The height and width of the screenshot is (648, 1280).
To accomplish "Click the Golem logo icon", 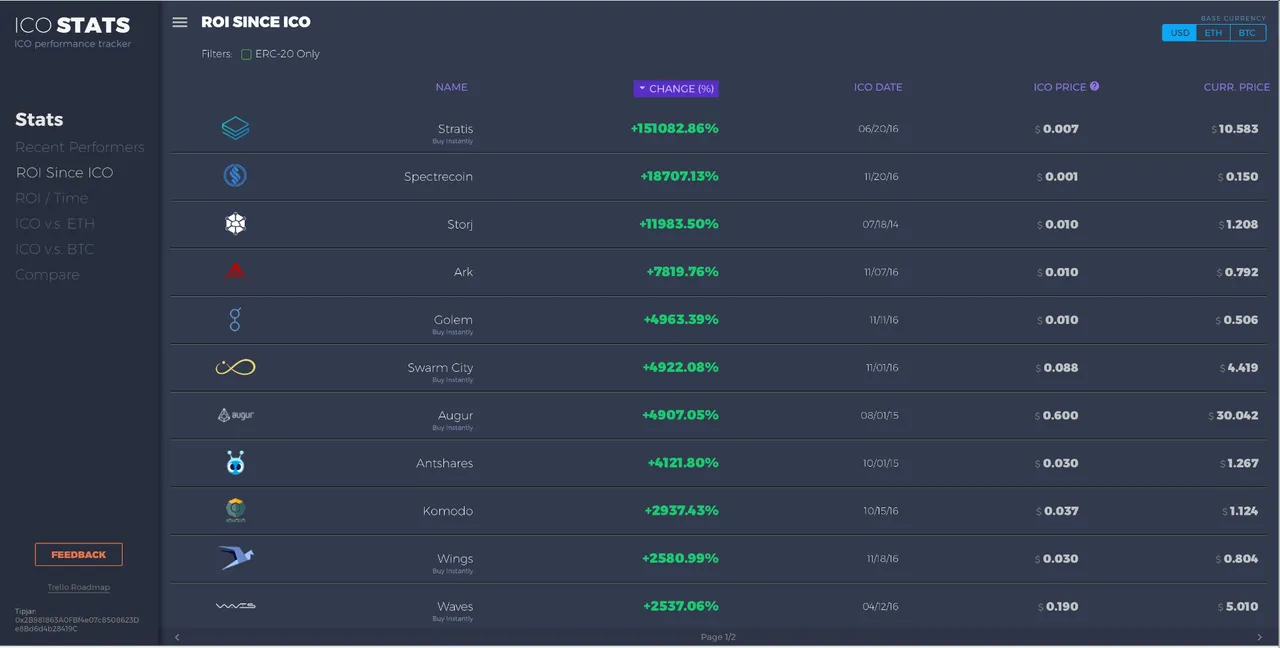I will click(x=235, y=319).
